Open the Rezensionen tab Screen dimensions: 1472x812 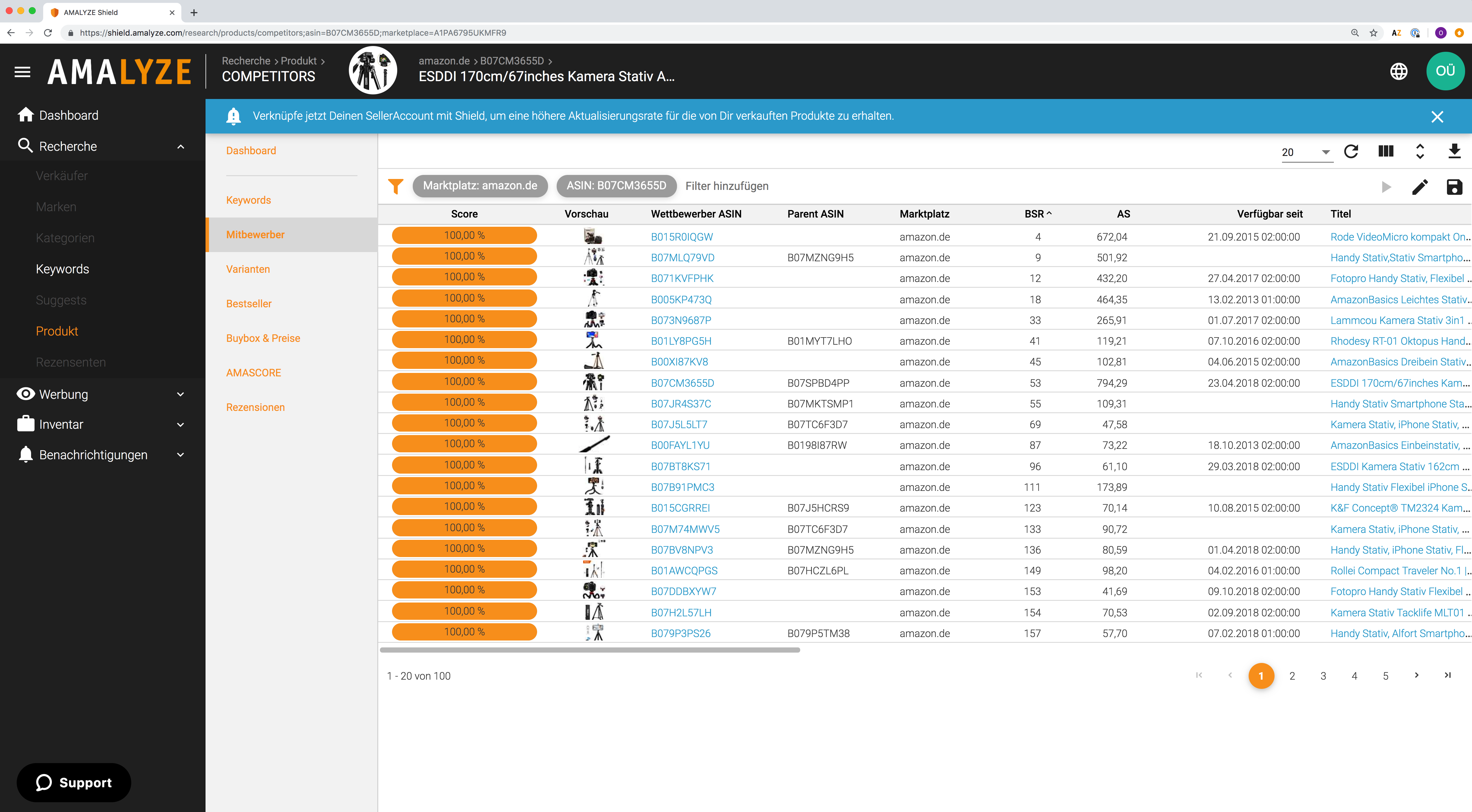tap(255, 407)
